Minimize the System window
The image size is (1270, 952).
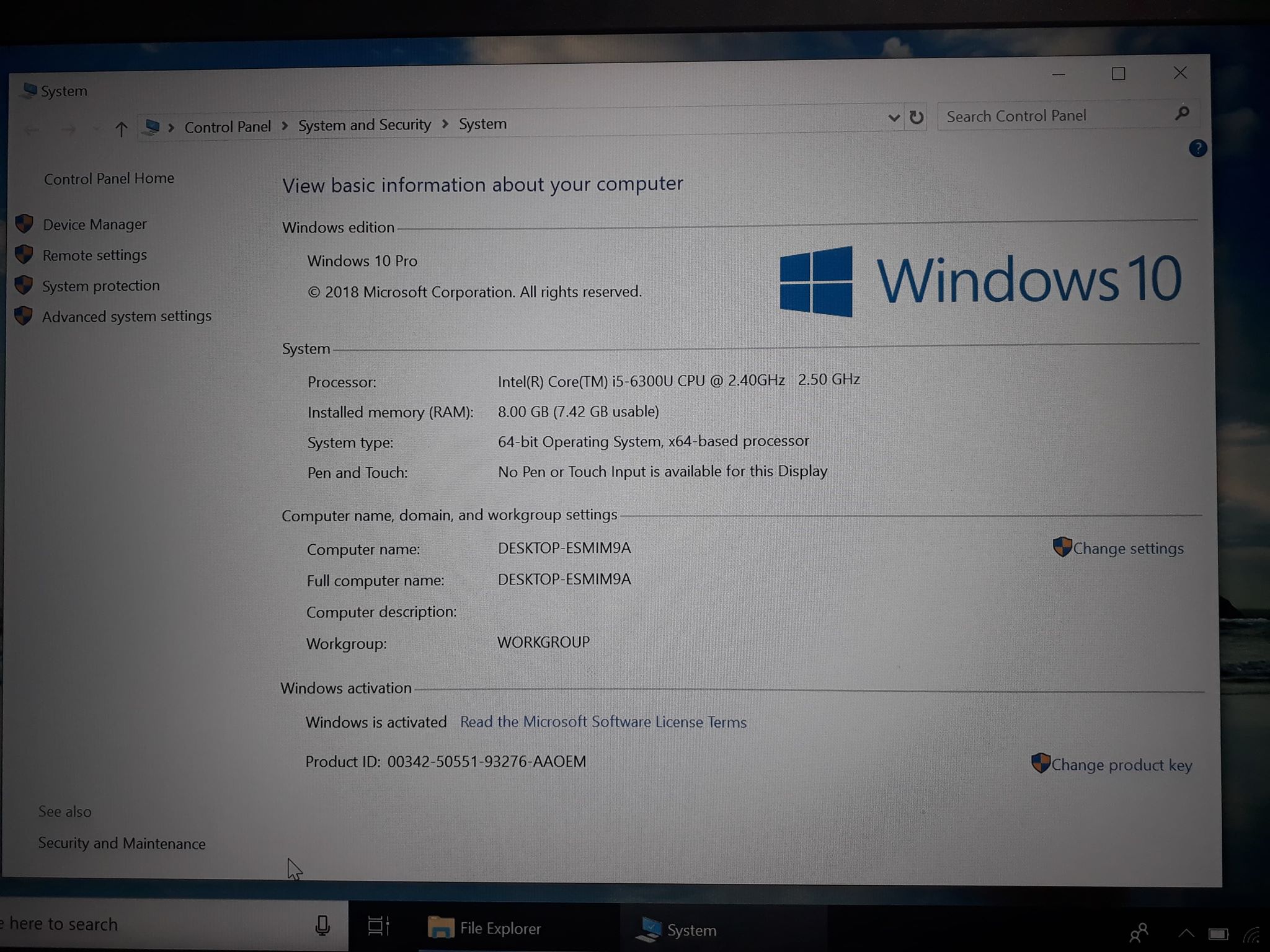[1059, 75]
